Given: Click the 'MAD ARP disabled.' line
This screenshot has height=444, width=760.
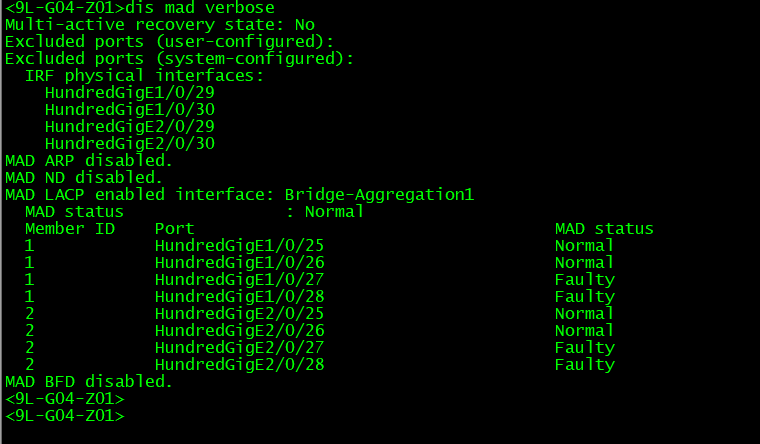Looking at the screenshot, I should pos(89,160).
